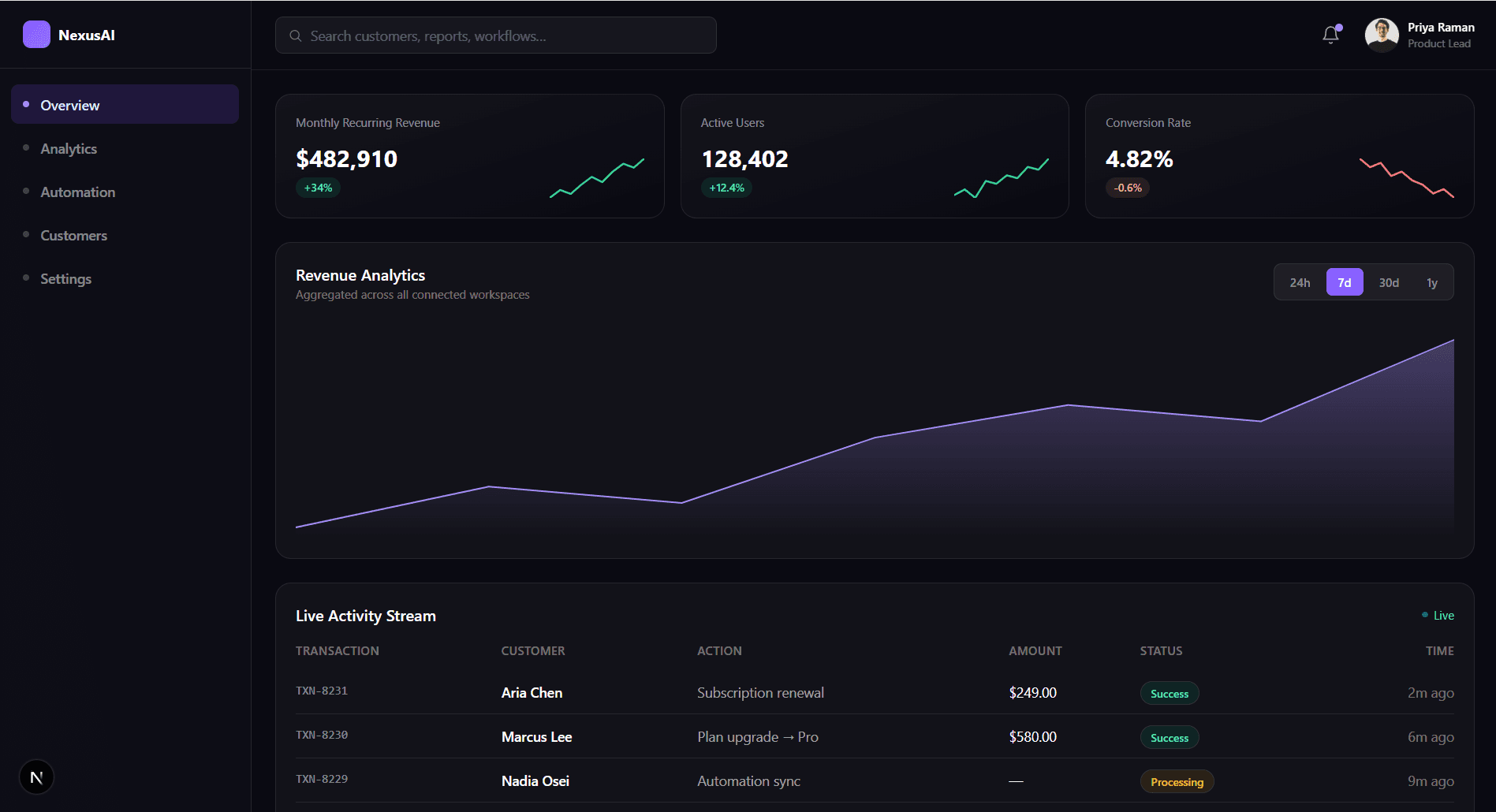Open customer Nadia Osei
The image size is (1496, 812).
[x=535, y=781]
